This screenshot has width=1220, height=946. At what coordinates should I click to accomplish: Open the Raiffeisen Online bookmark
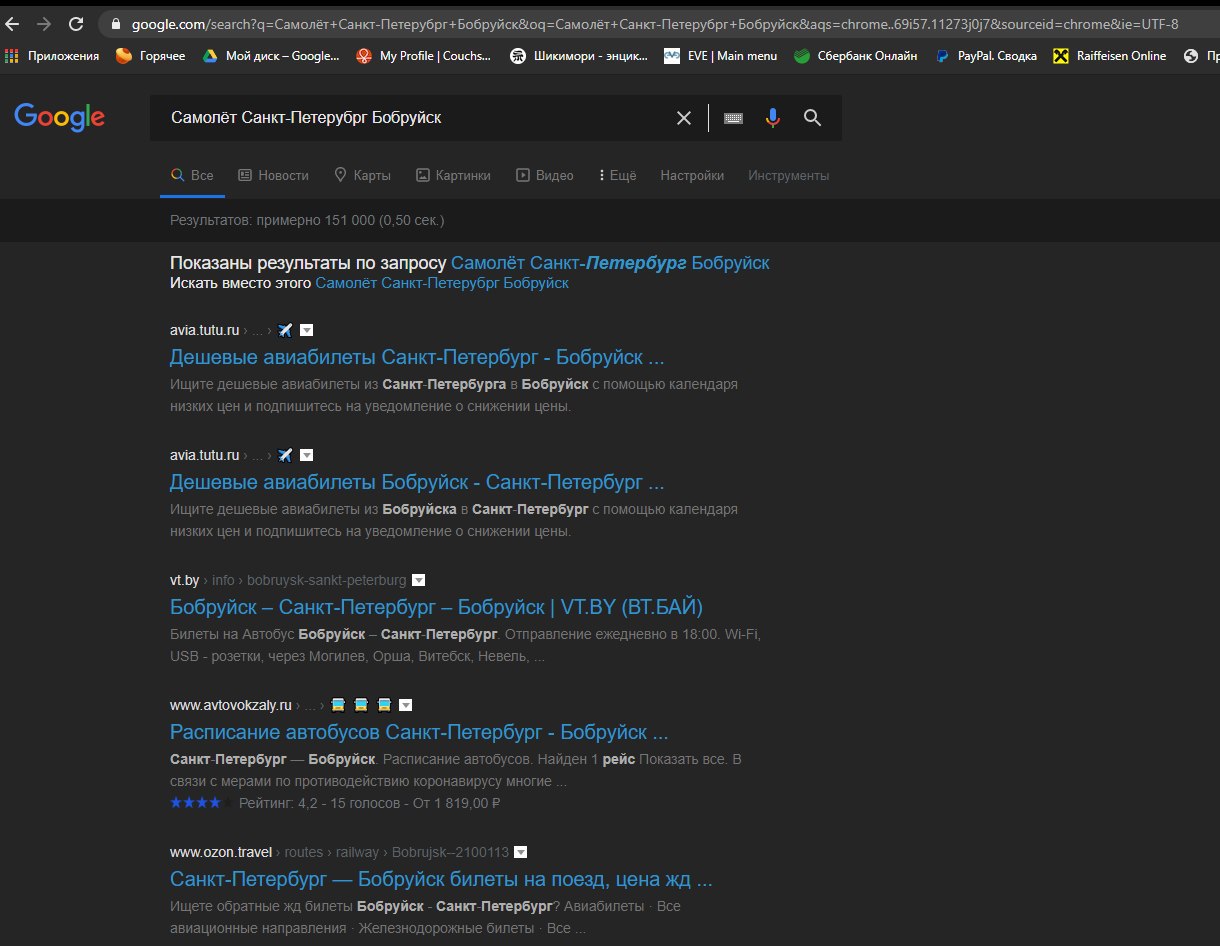[x=1110, y=56]
